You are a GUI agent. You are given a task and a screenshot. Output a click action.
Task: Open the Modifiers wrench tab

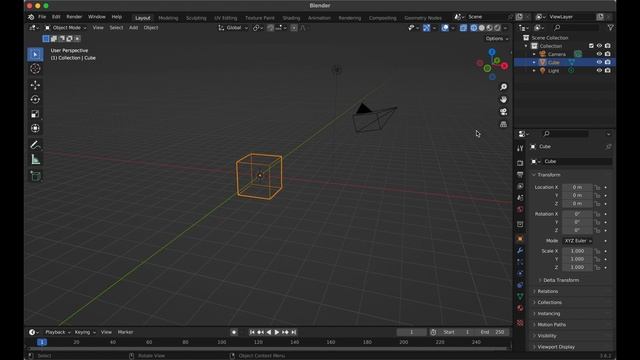coord(520,250)
